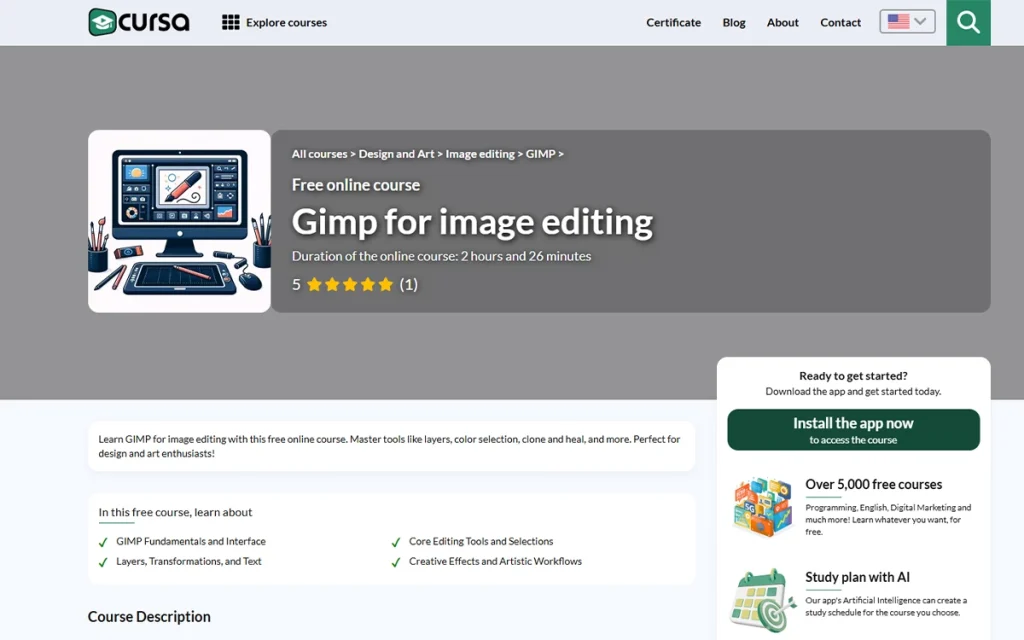Screen dimensions: 1024x640
Task: Open the Explore courses menu
Action: click(x=286, y=22)
